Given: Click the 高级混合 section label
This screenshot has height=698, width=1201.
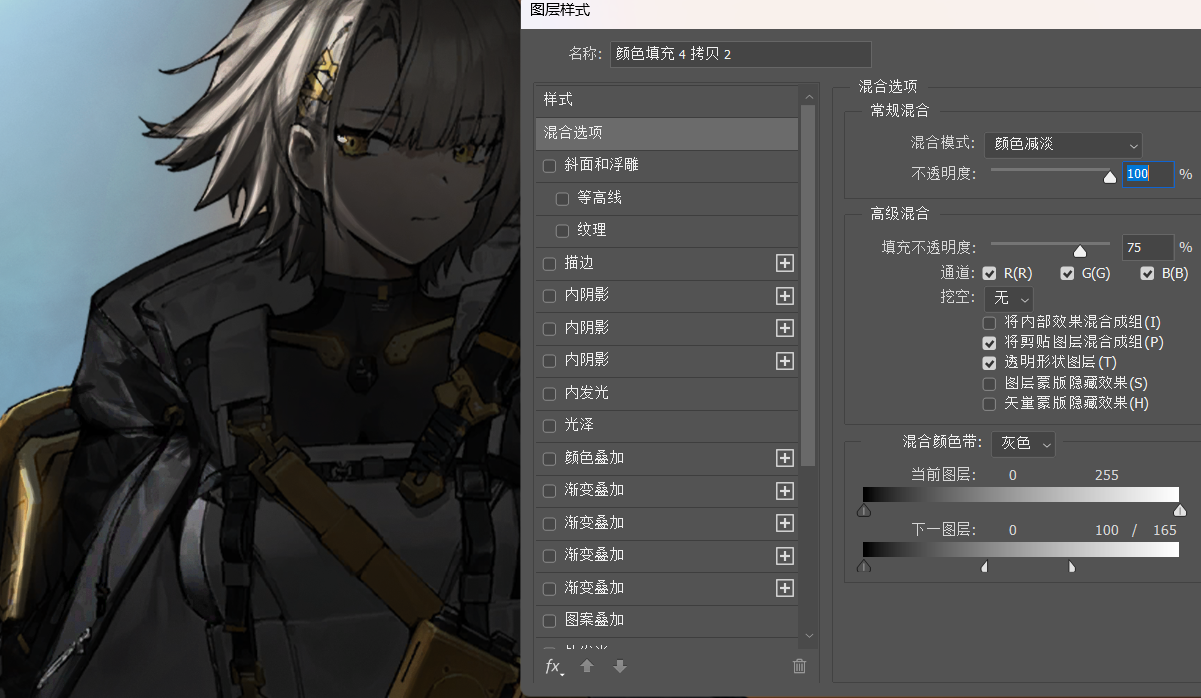Looking at the screenshot, I should [899, 213].
